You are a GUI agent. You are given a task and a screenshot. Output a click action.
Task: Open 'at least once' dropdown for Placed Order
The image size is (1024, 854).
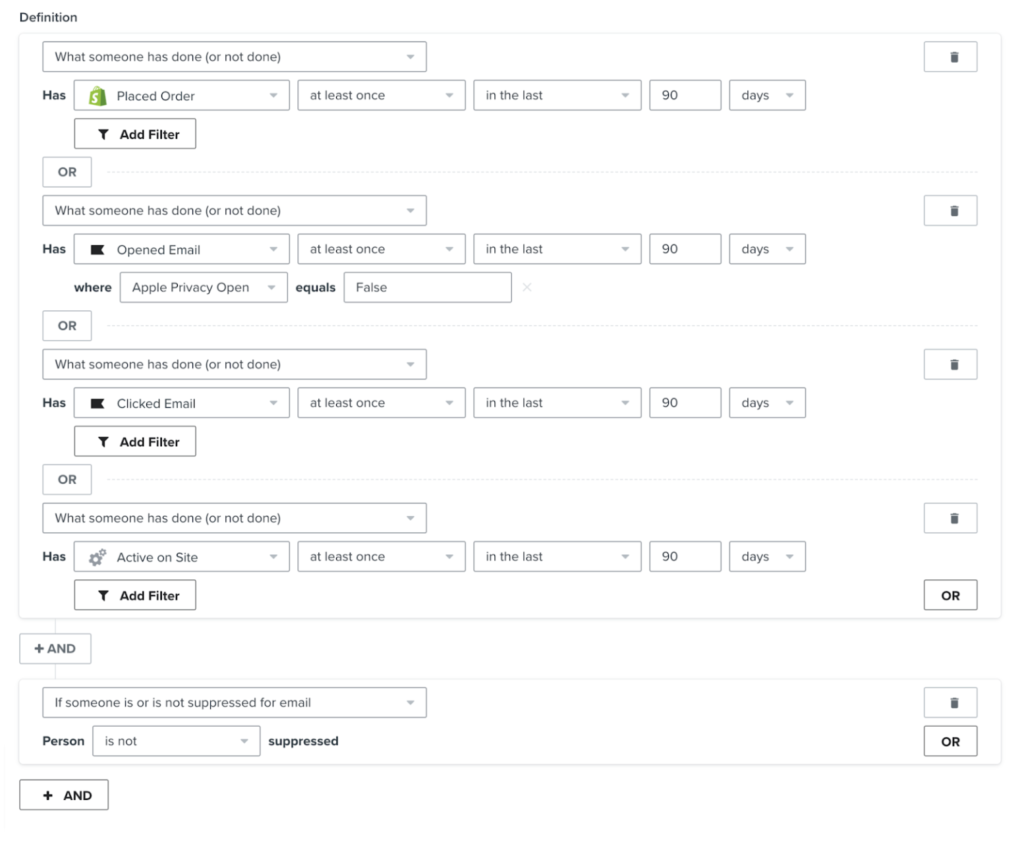tap(381, 95)
